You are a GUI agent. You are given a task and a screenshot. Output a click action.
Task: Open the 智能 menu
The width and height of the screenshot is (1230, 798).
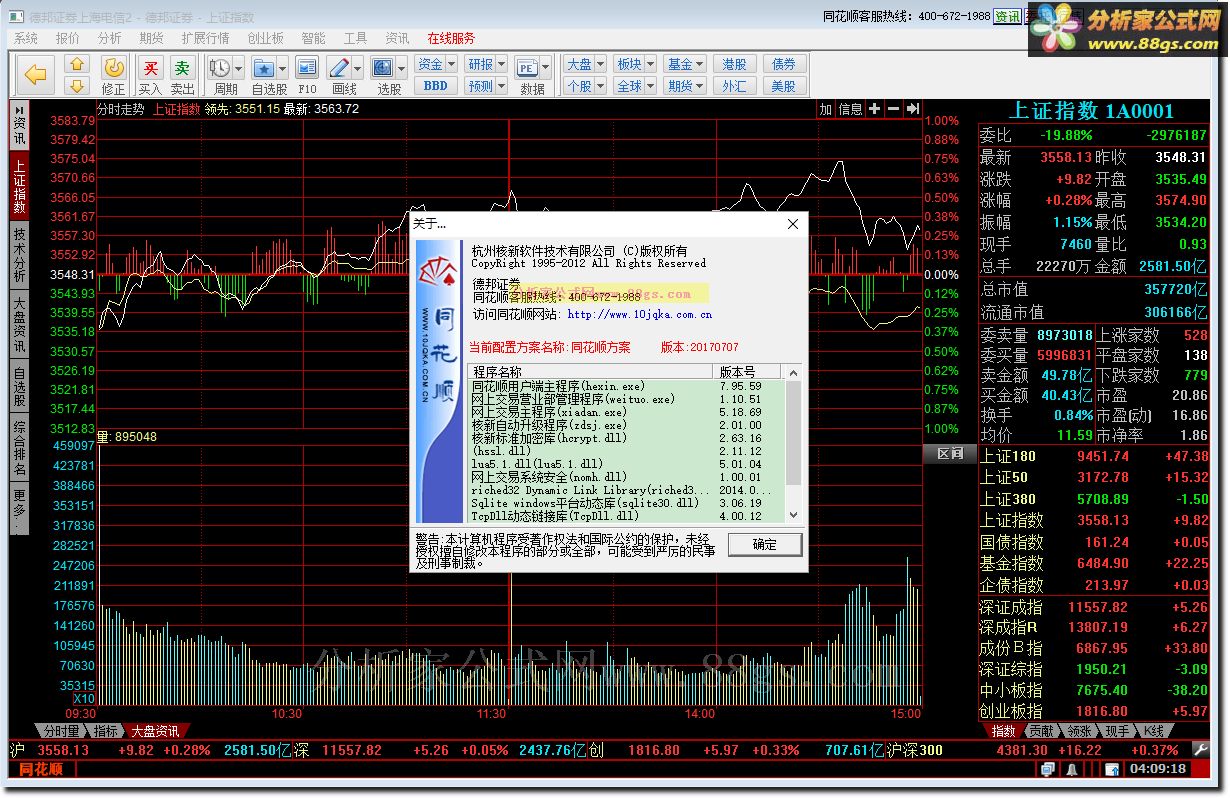(313, 38)
